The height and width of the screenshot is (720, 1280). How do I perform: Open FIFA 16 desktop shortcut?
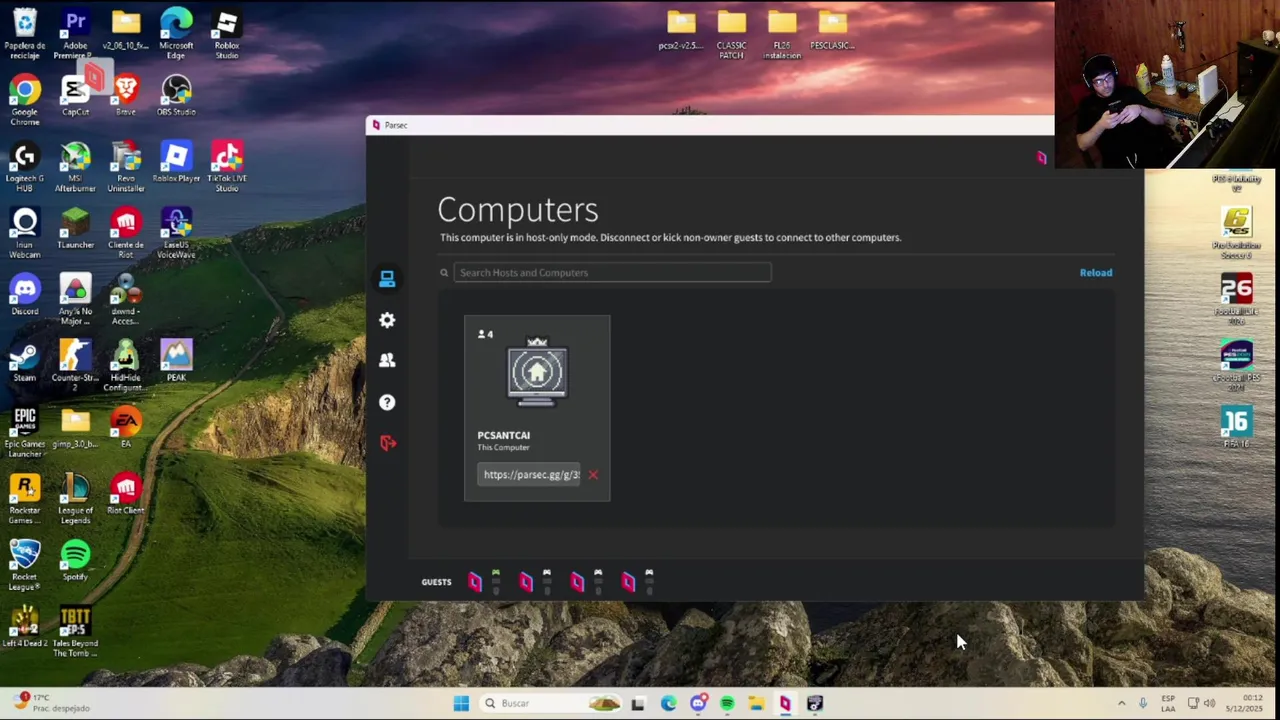[1236, 428]
